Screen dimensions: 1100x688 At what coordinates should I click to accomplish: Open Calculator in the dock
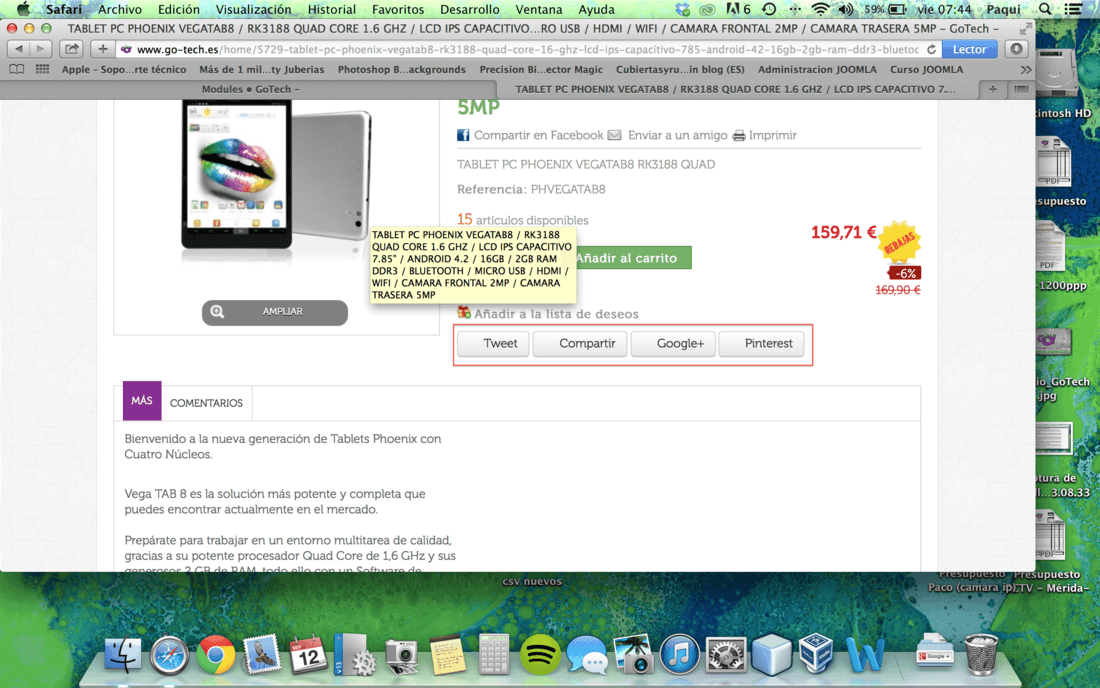pyautogui.click(x=494, y=656)
